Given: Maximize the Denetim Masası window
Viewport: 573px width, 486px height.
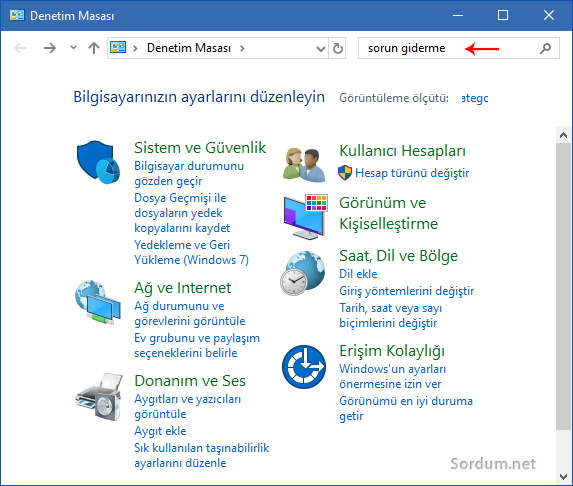Looking at the screenshot, I should 503,15.
